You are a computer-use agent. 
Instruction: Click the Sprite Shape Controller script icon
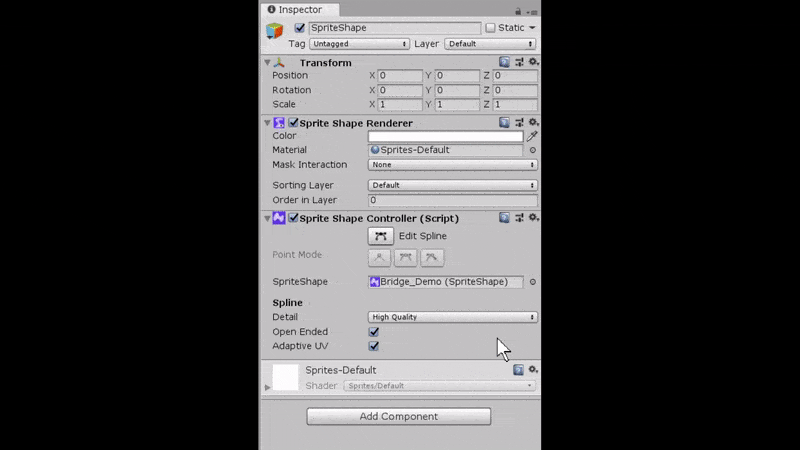click(279, 218)
